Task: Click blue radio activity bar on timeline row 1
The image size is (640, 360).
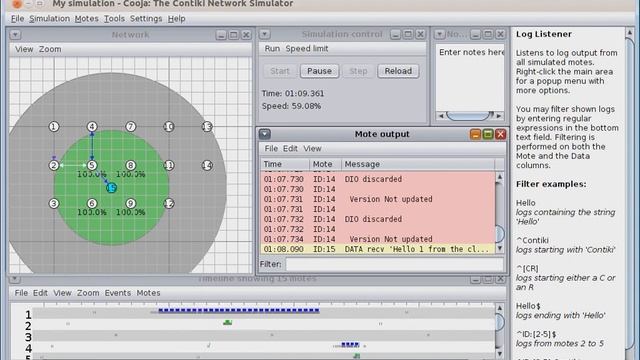Action: 239,311
